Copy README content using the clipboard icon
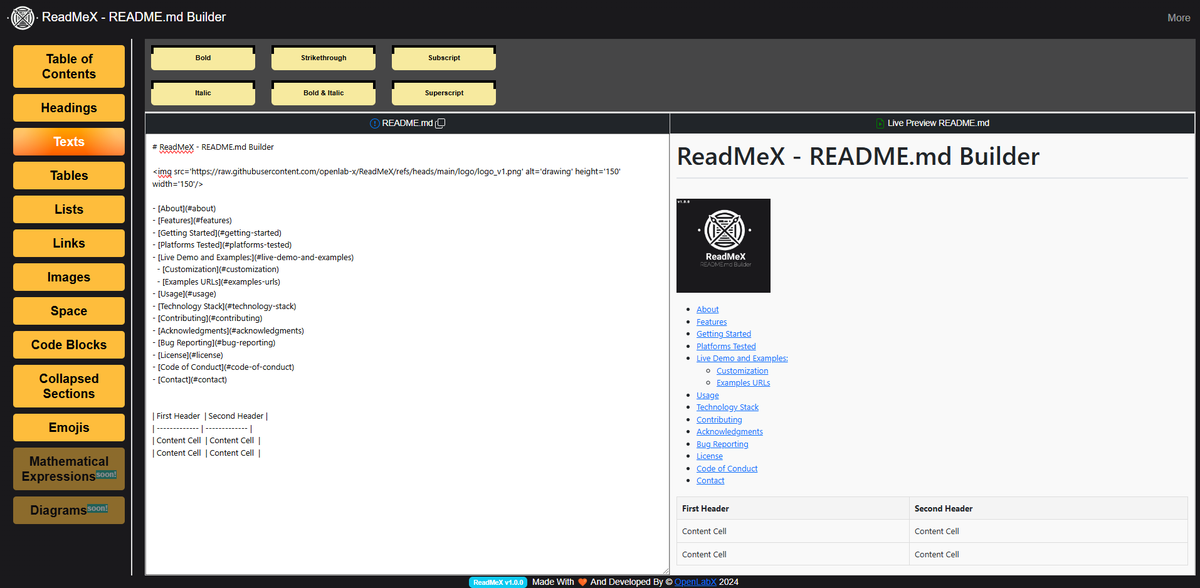 tap(438, 123)
